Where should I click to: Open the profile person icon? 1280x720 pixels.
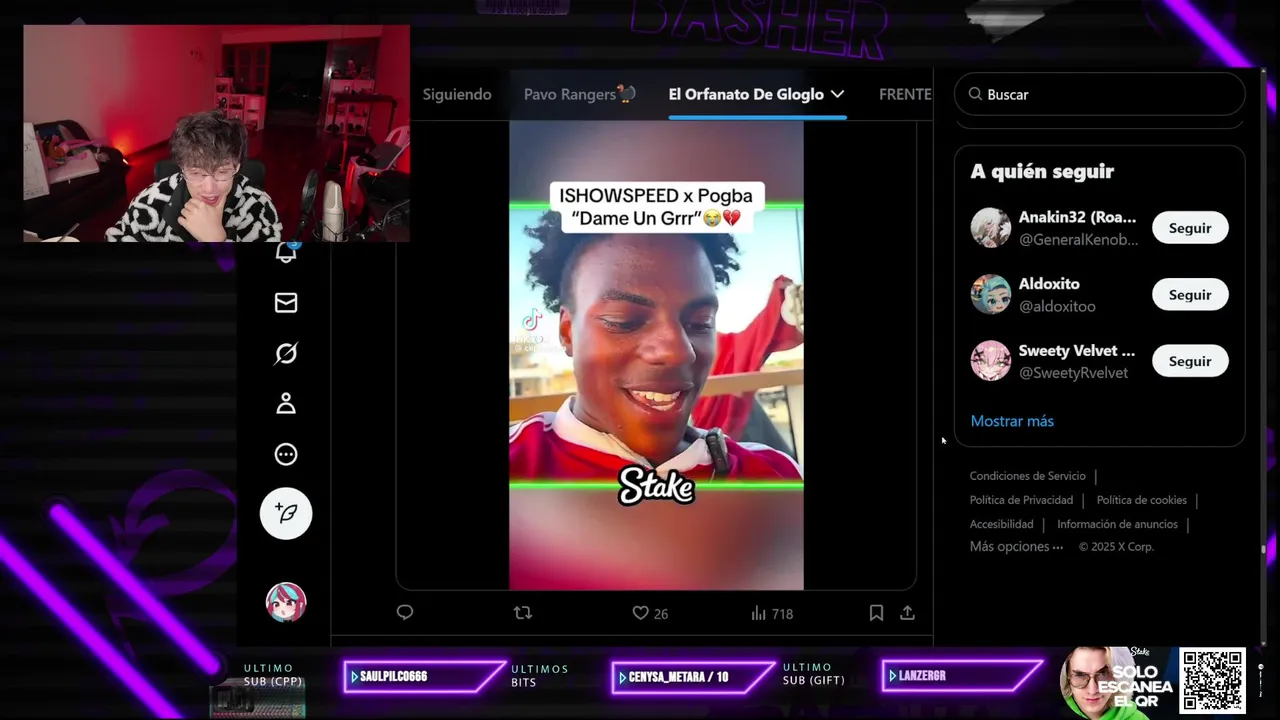point(286,403)
